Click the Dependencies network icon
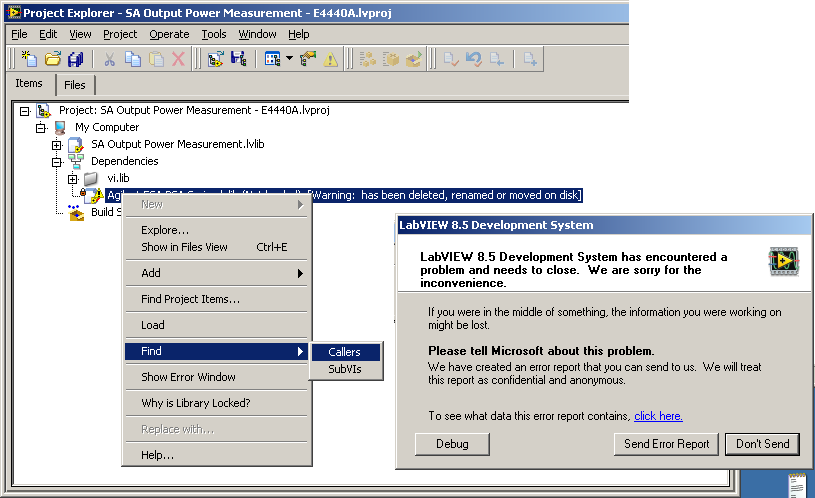The height and width of the screenshot is (498, 815). (76, 162)
